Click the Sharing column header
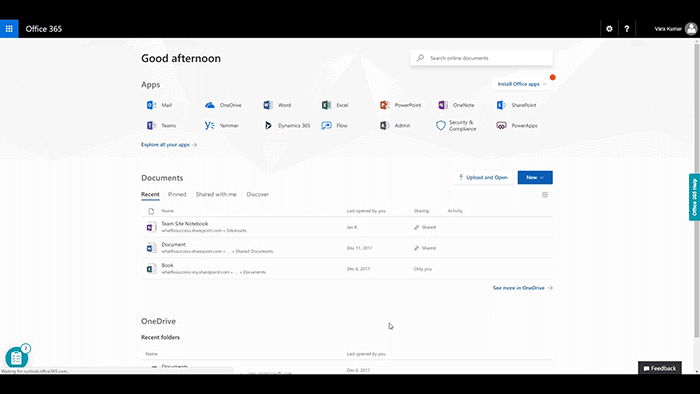This screenshot has width=700, height=394. click(x=421, y=211)
